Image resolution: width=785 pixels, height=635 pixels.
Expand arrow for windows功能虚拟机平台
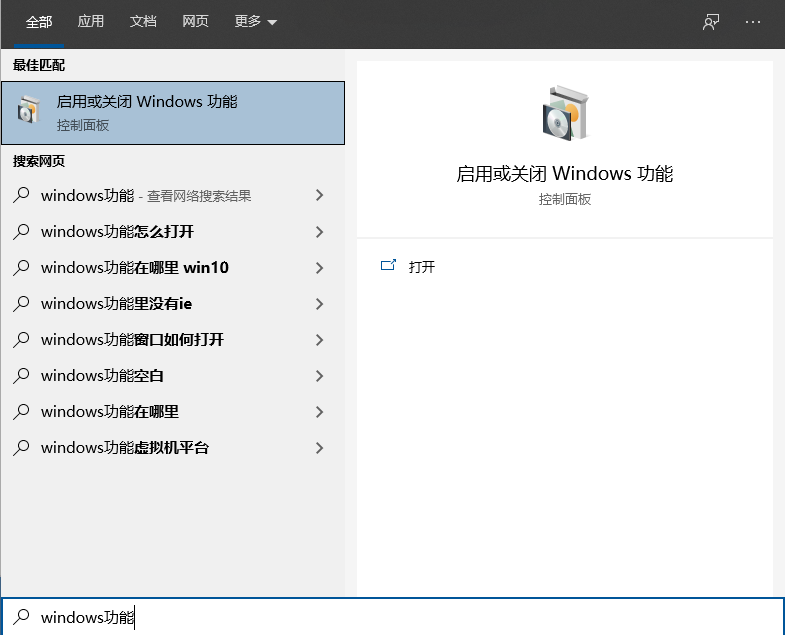click(x=319, y=448)
